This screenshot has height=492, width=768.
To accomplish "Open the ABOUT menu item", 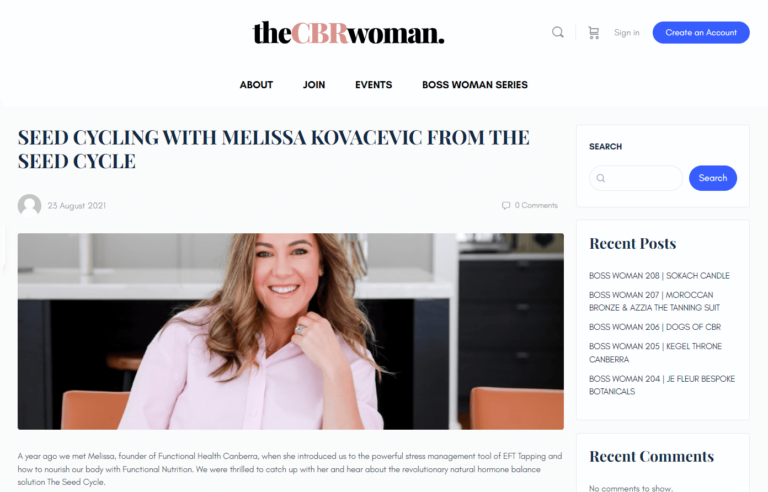I will pos(256,85).
